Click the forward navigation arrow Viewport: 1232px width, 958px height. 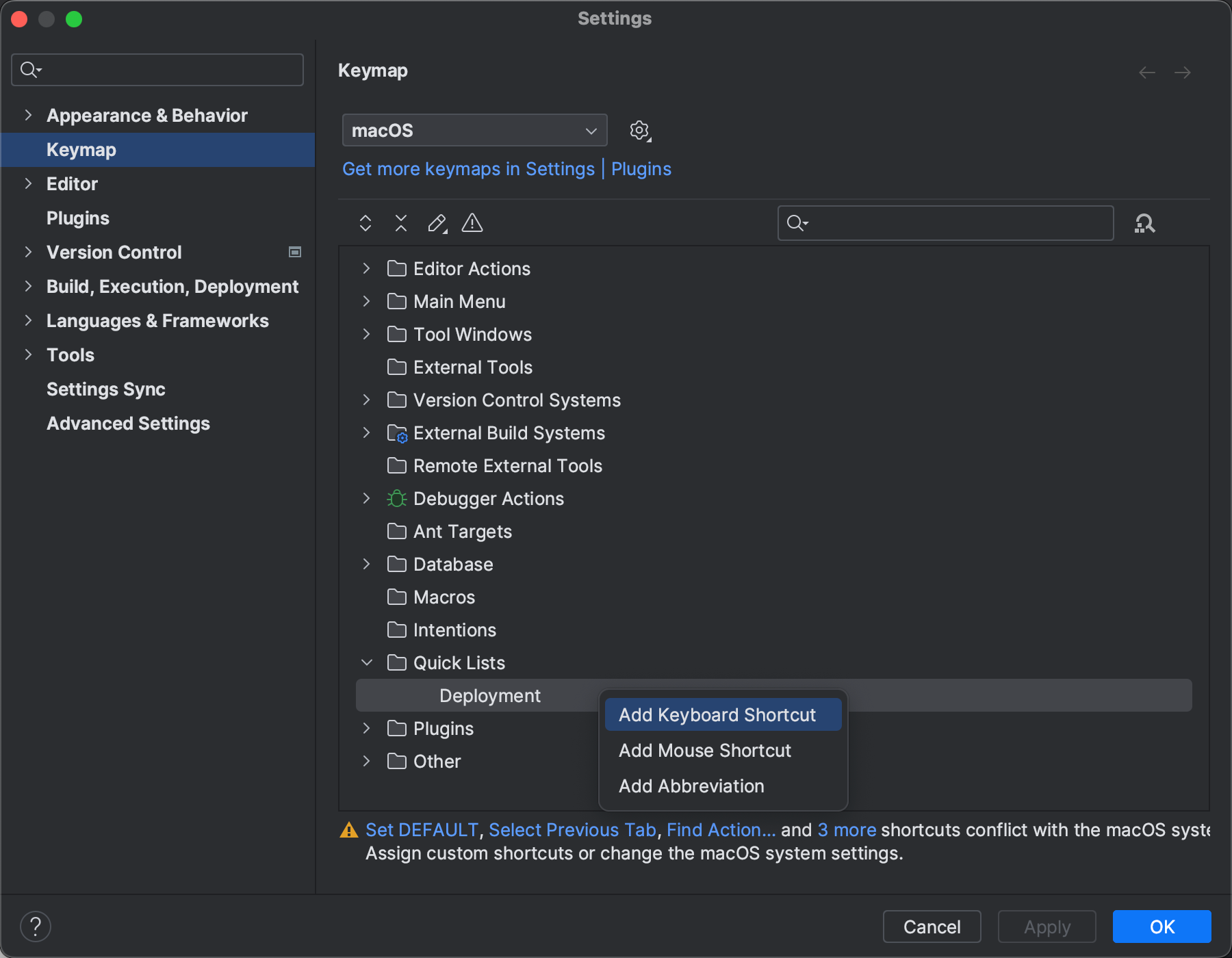(1183, 72)
